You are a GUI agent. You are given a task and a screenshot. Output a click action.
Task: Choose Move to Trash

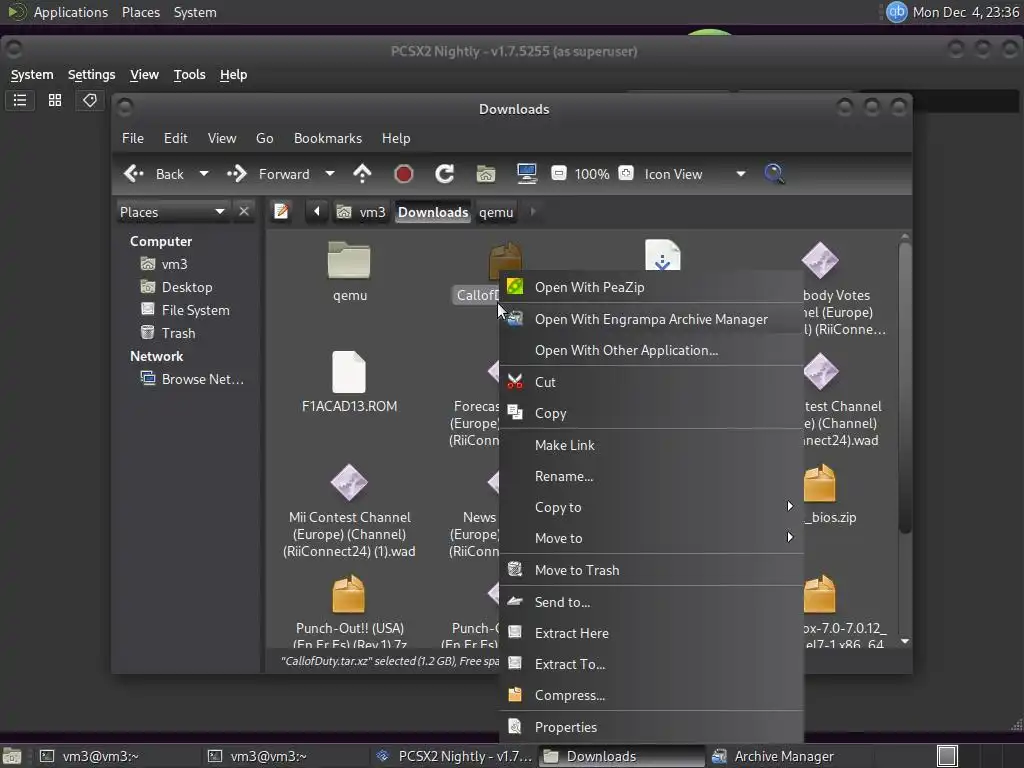[x=651, y=570]
